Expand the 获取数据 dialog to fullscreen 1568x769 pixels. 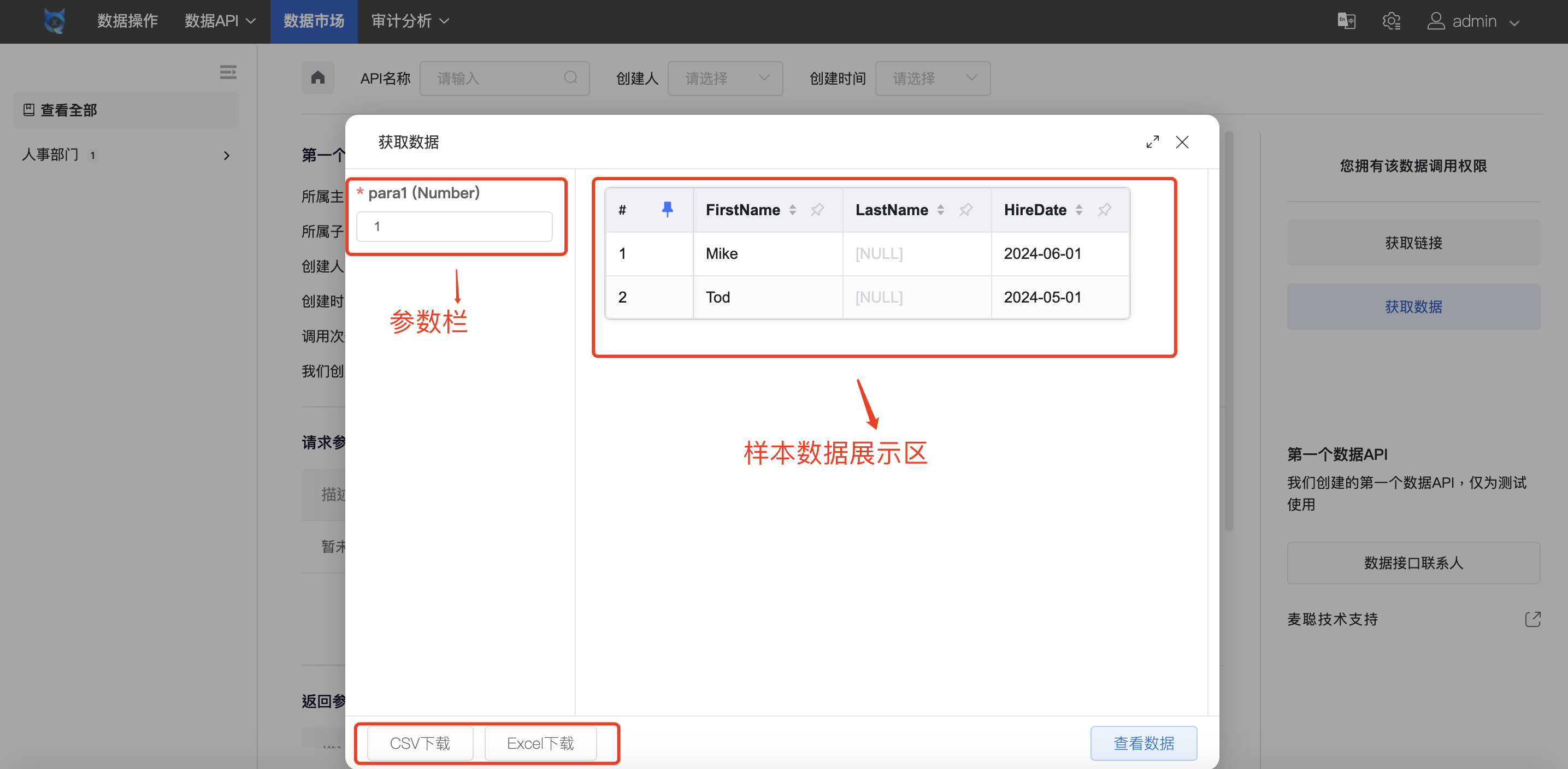pos(1152,142)
